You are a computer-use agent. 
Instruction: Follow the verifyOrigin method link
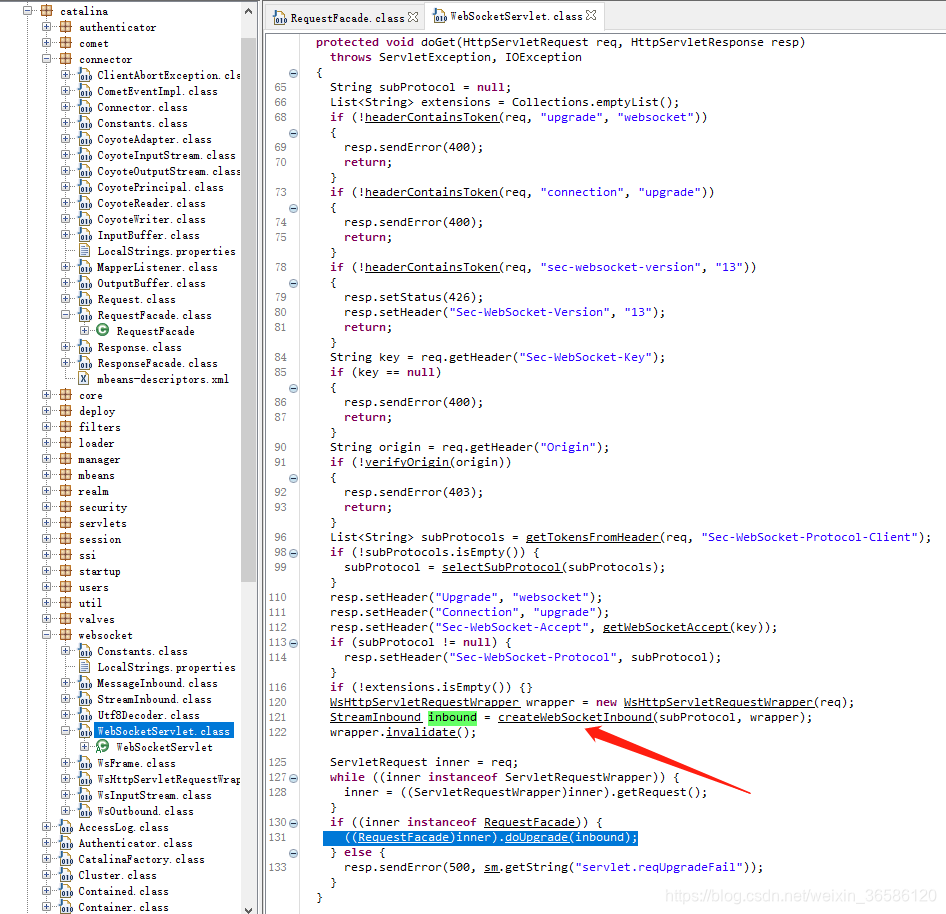point(407,462)
